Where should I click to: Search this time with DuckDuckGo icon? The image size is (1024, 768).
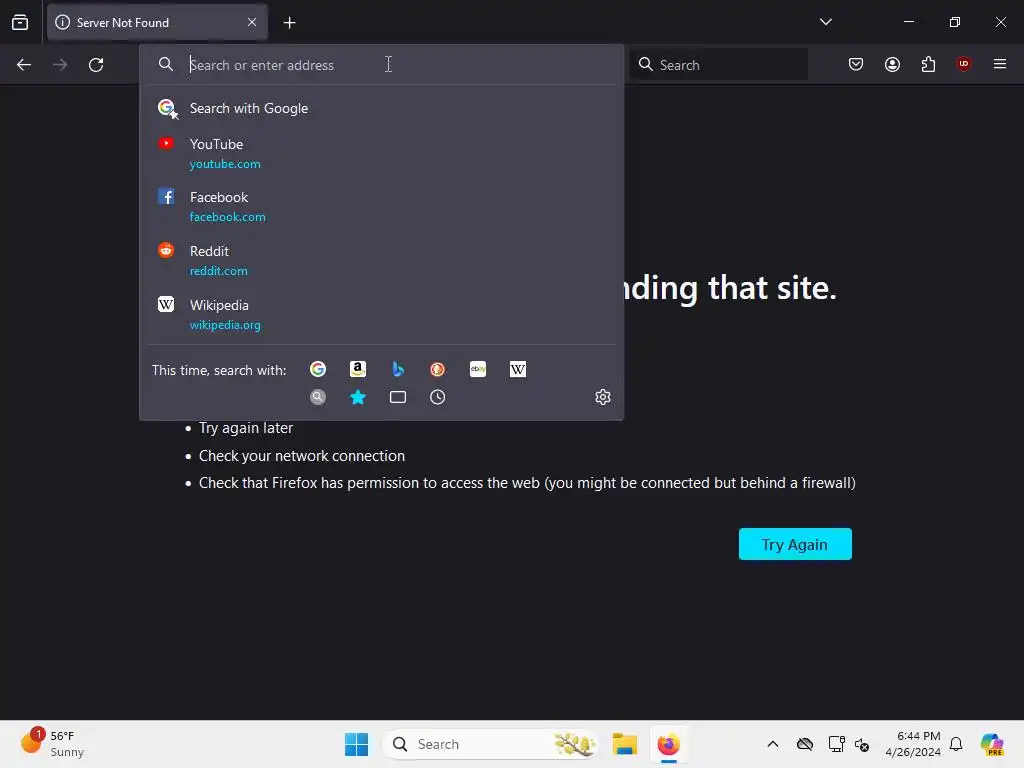pyautogui.click(x=438, y=370)
